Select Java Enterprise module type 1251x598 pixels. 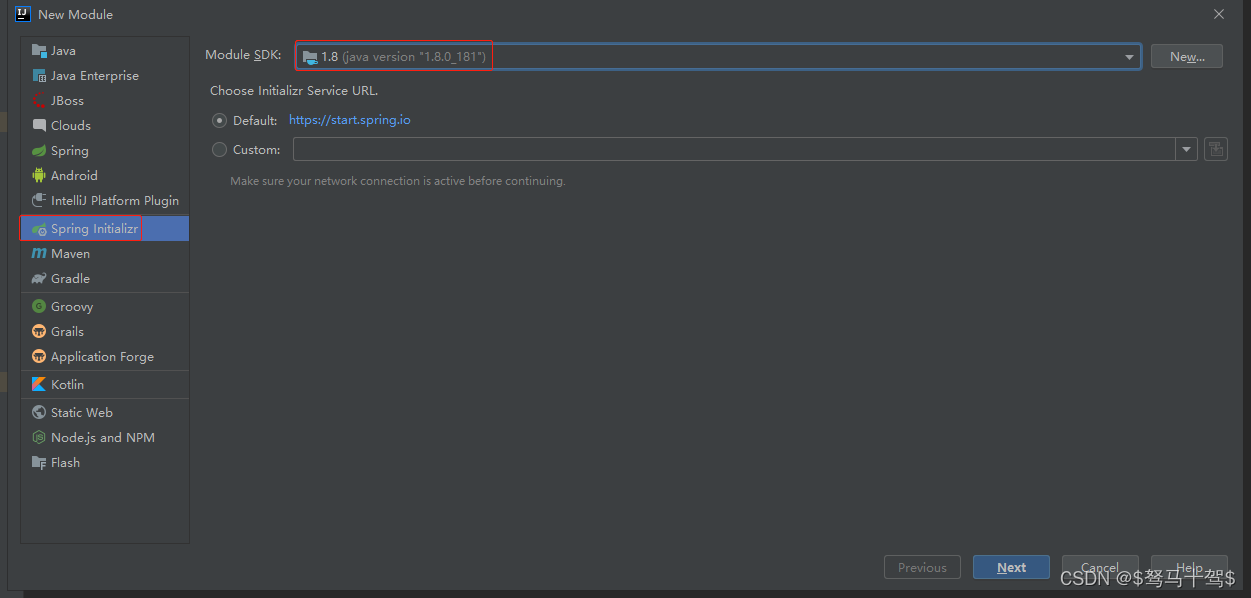pyautogui.click(x=105, y=75)
